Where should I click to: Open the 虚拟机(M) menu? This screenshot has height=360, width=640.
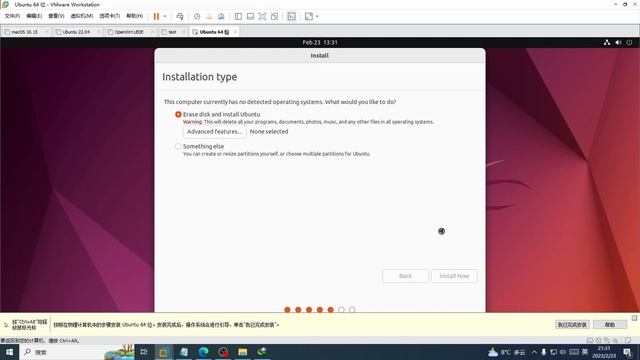82,16
